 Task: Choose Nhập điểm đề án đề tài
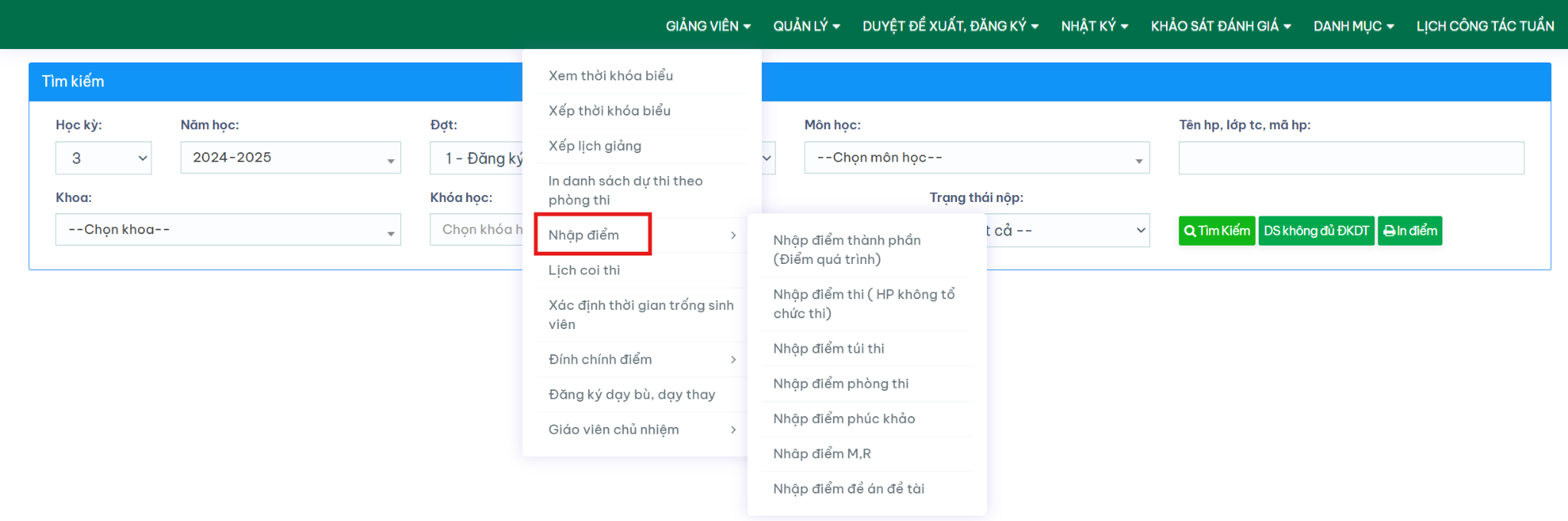click(867, 489)
